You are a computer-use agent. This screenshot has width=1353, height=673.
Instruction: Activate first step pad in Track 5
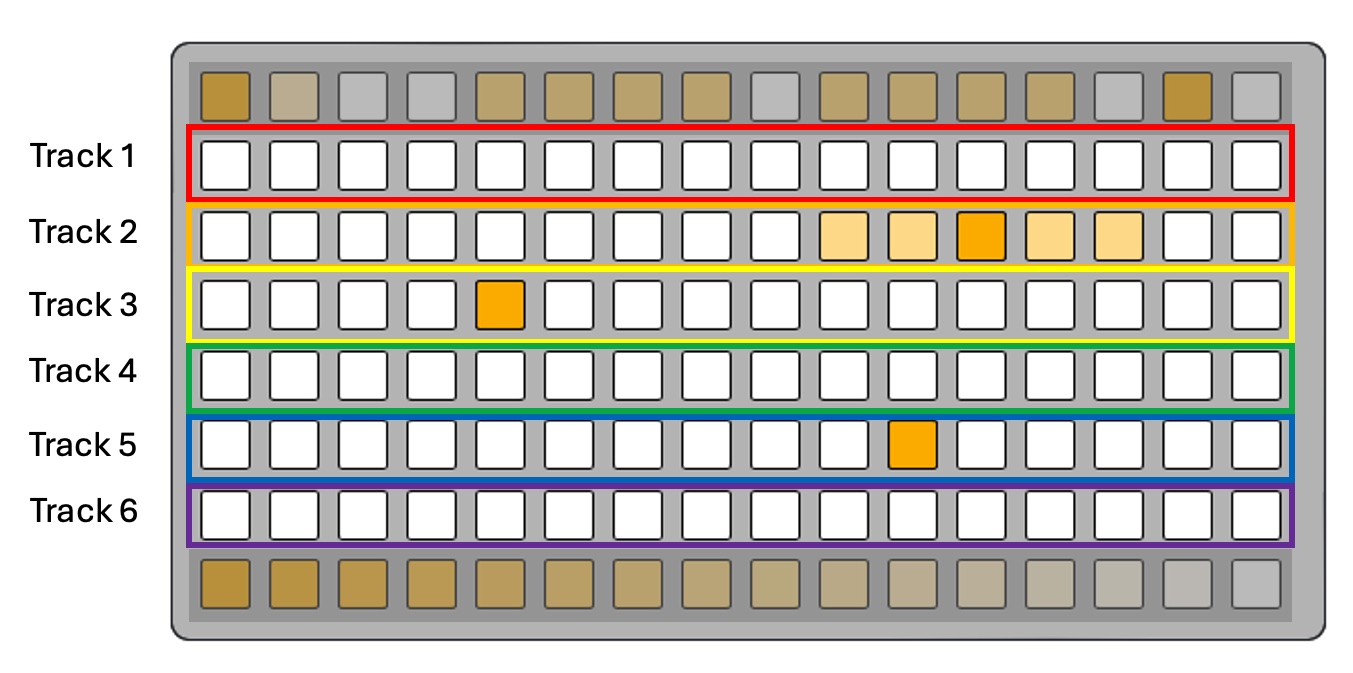point(225,445)
